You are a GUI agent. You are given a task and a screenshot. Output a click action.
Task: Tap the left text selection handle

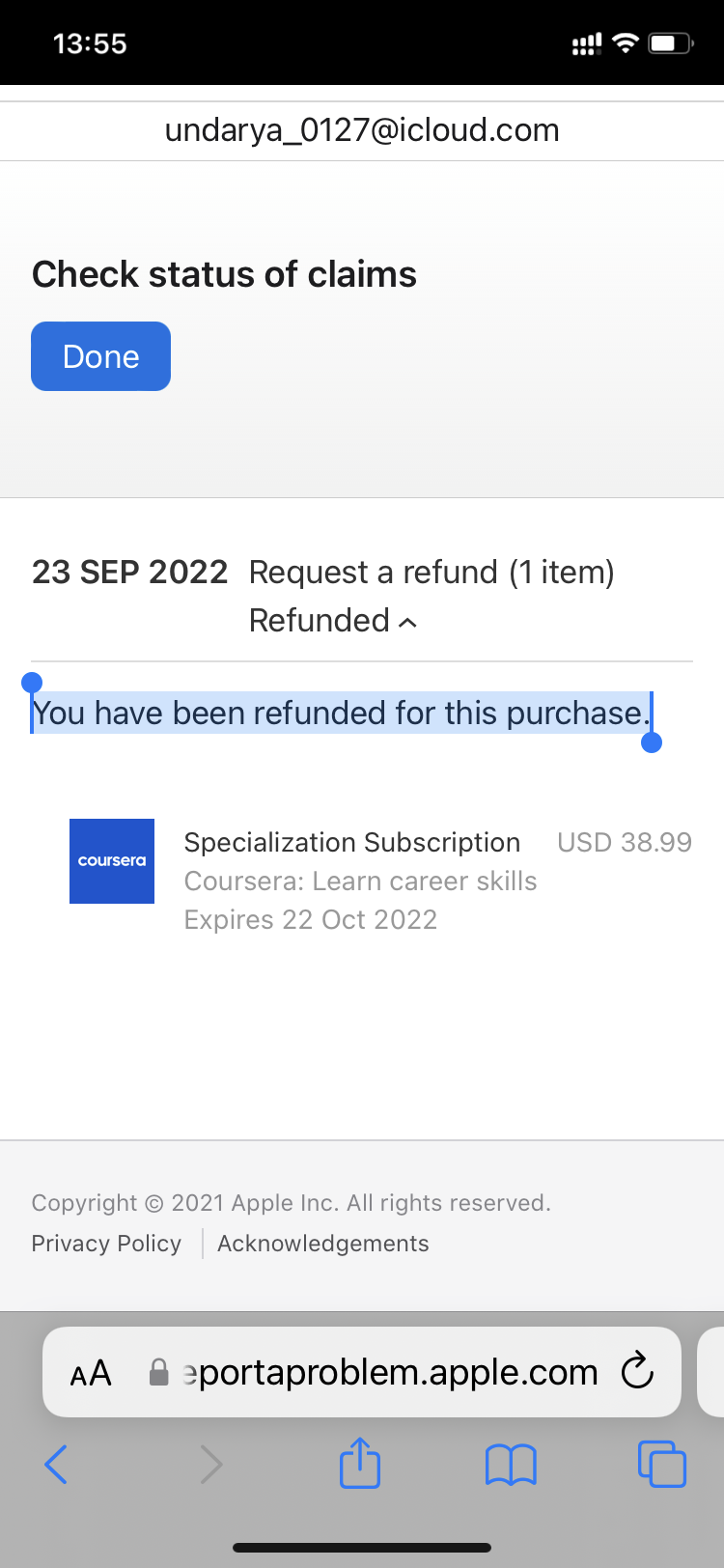32,684
